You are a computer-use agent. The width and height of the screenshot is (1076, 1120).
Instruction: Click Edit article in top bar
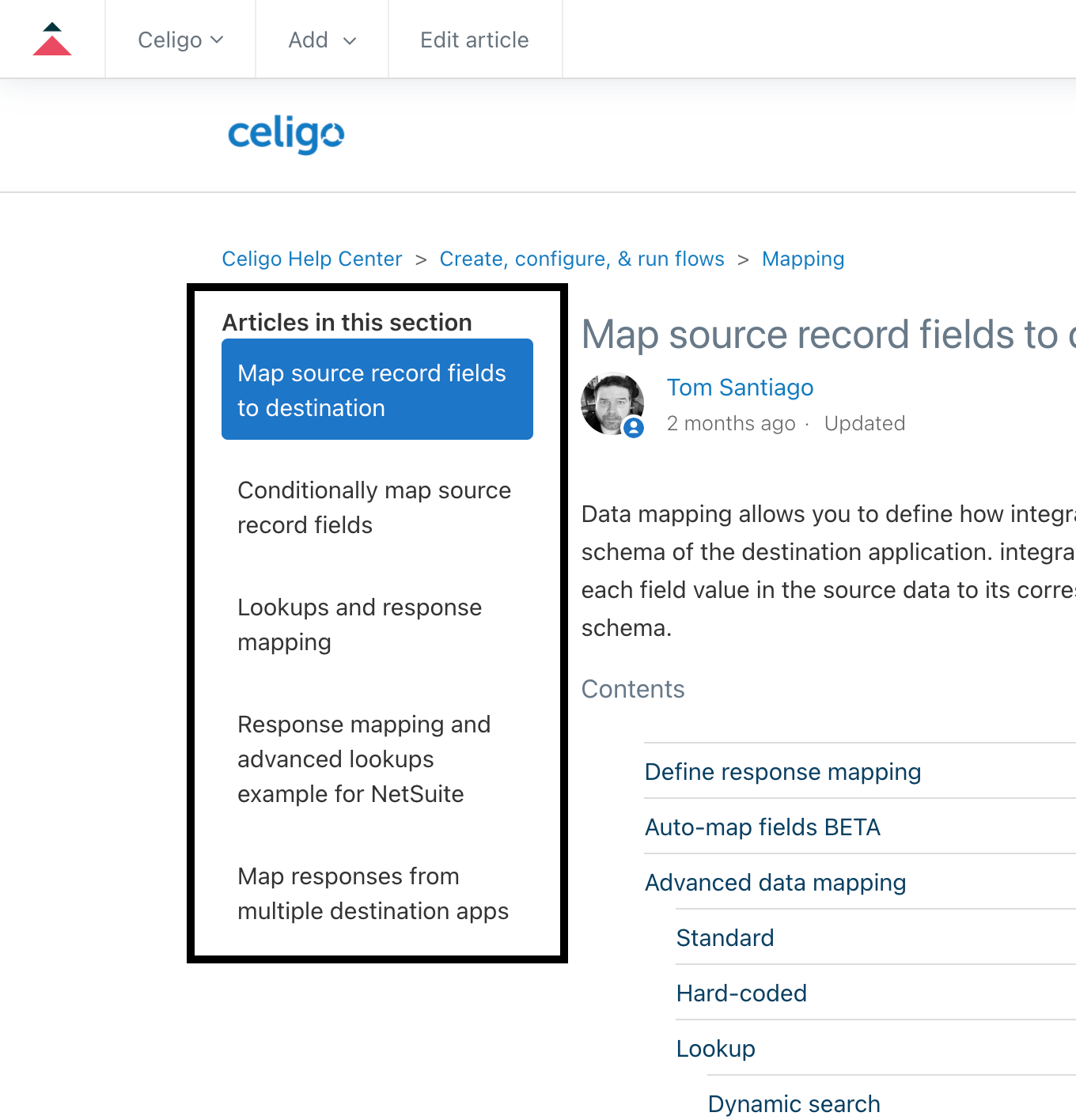475,40
